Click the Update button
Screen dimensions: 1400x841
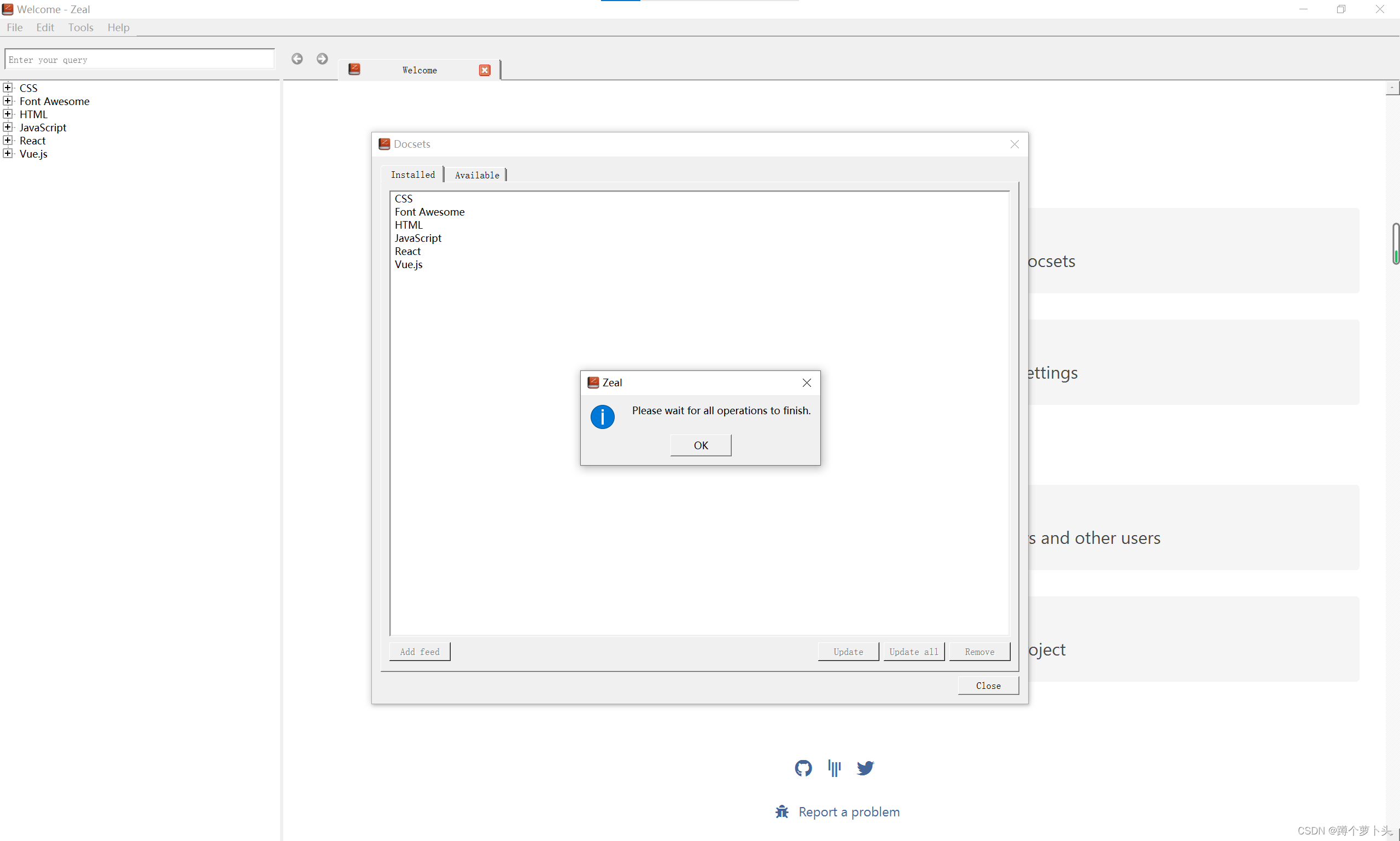[x=848, y=652]
